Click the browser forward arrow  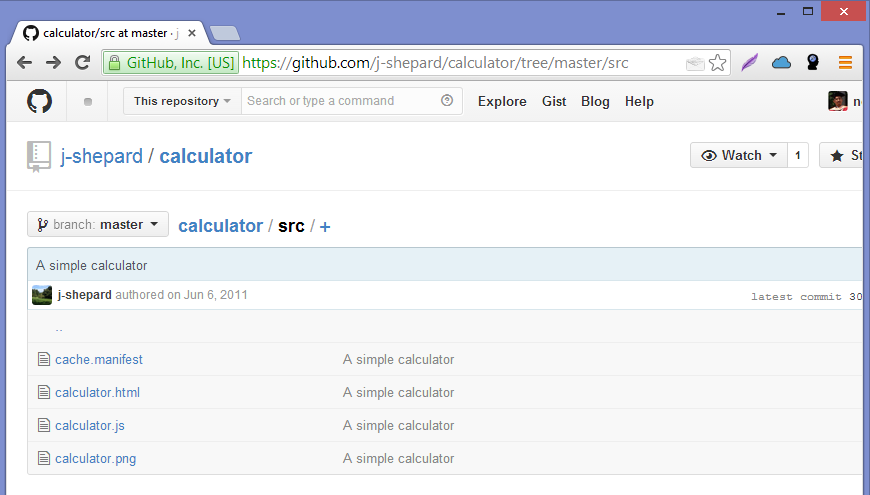pos(54,63)
